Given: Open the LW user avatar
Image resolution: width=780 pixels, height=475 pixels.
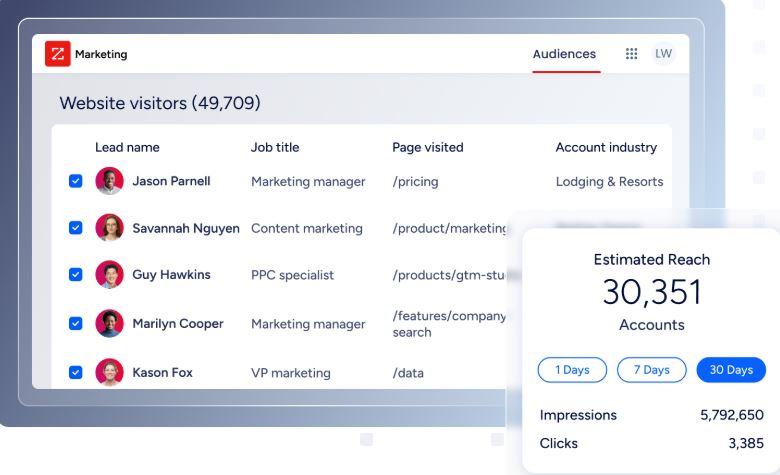Looking at the screenshot, I should click(663, 54).
